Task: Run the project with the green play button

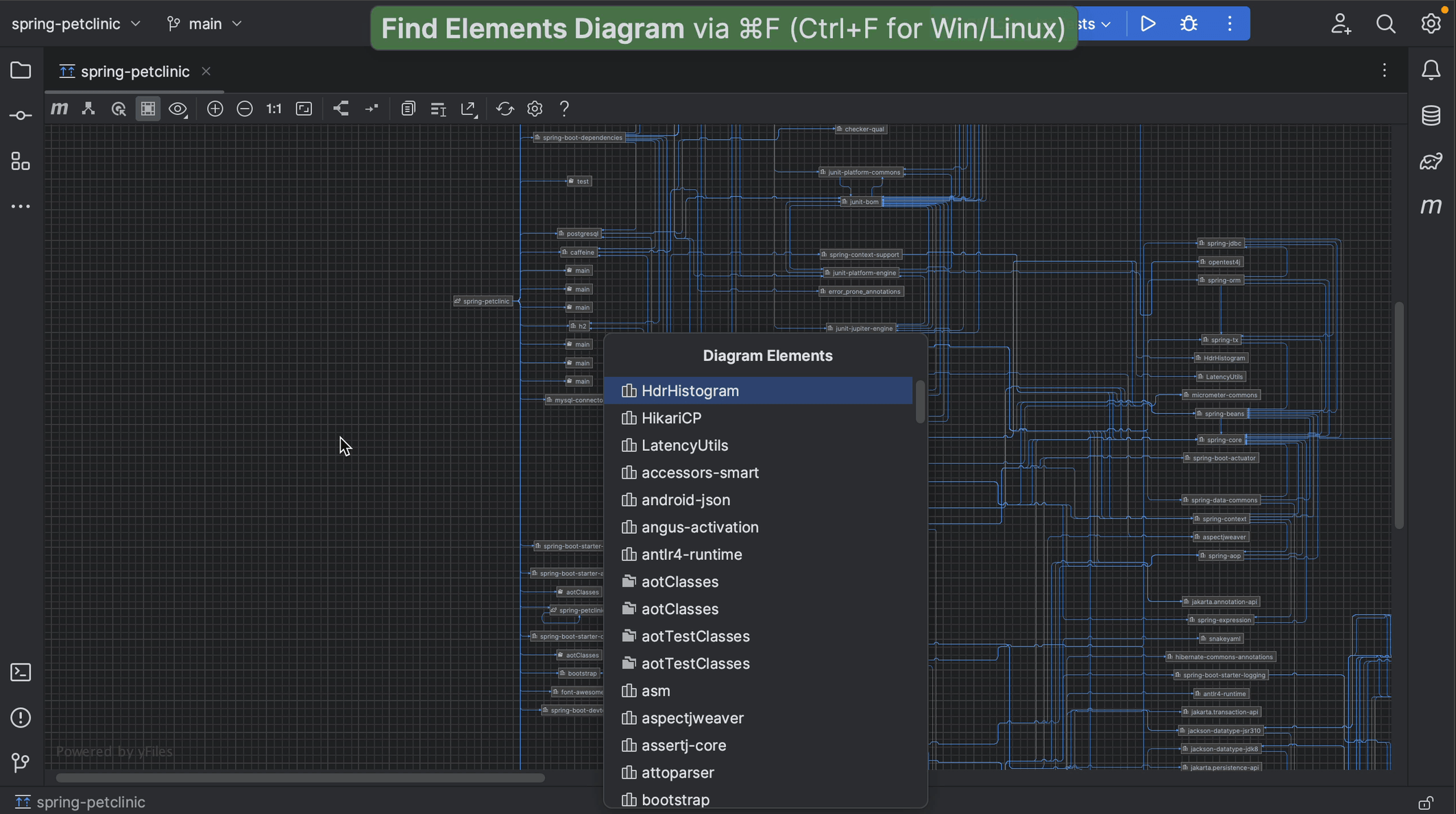Action: 1148,23
